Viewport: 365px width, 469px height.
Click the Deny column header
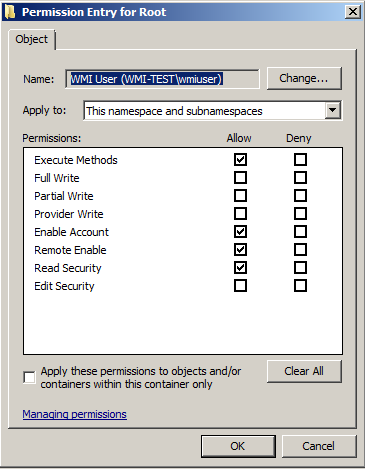point(299,138)
